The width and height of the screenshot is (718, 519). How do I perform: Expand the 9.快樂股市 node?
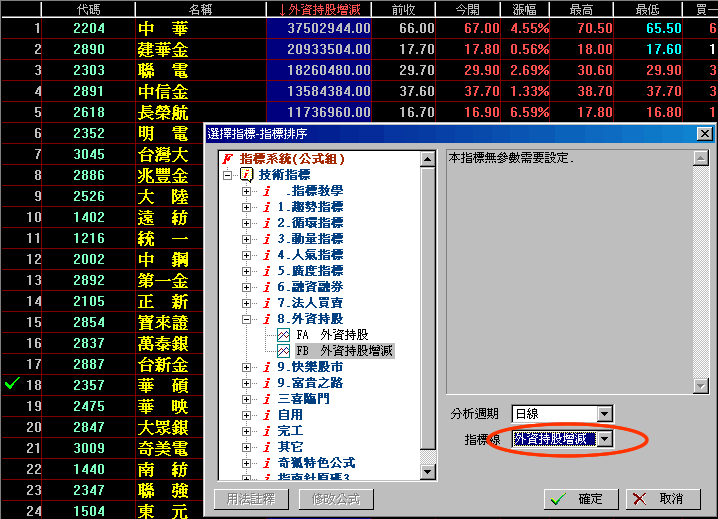pyautogui.click(x=246, y=367)
